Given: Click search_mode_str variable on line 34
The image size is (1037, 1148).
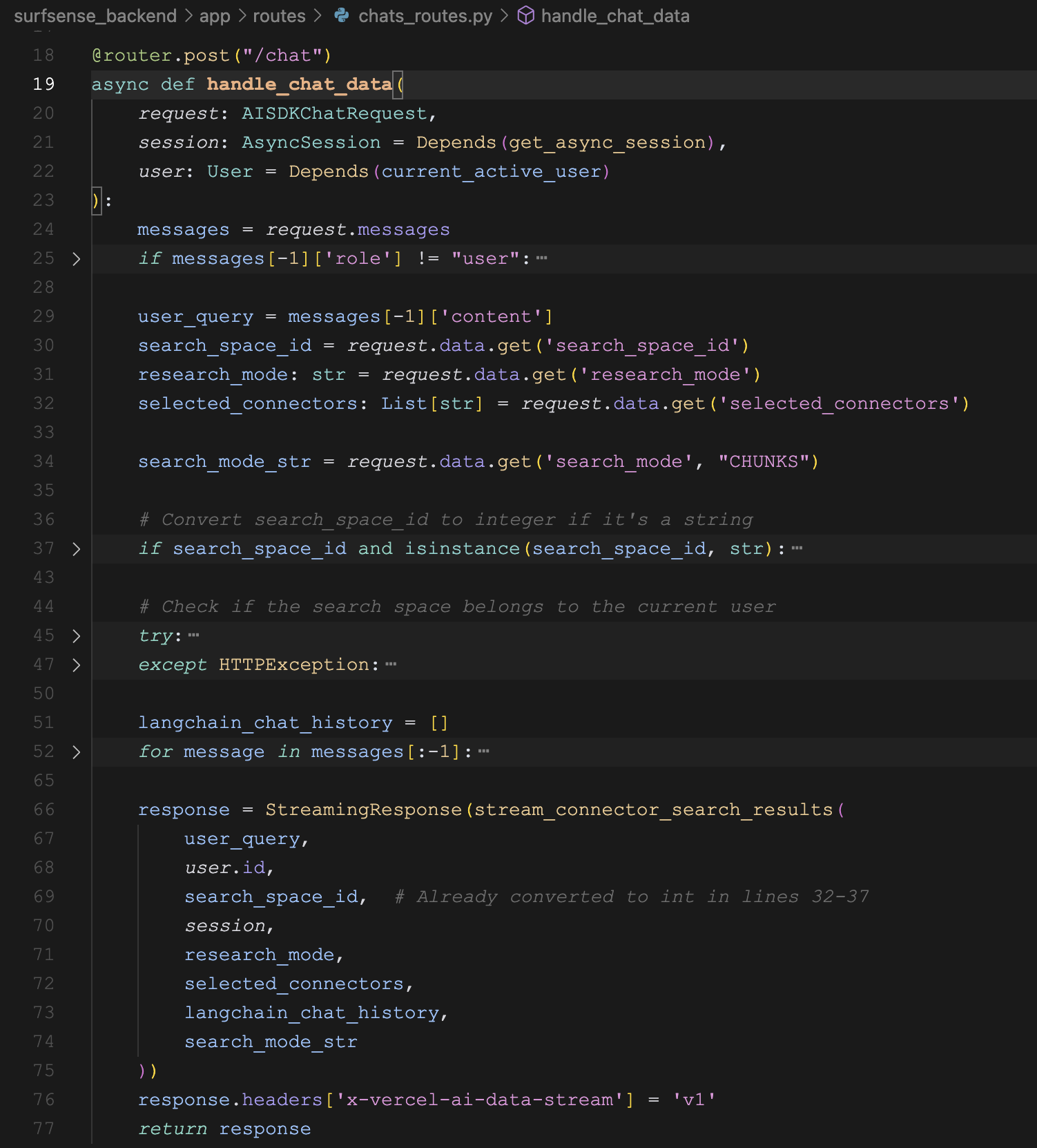Looking at the screenshot, I should coord(224,461).
